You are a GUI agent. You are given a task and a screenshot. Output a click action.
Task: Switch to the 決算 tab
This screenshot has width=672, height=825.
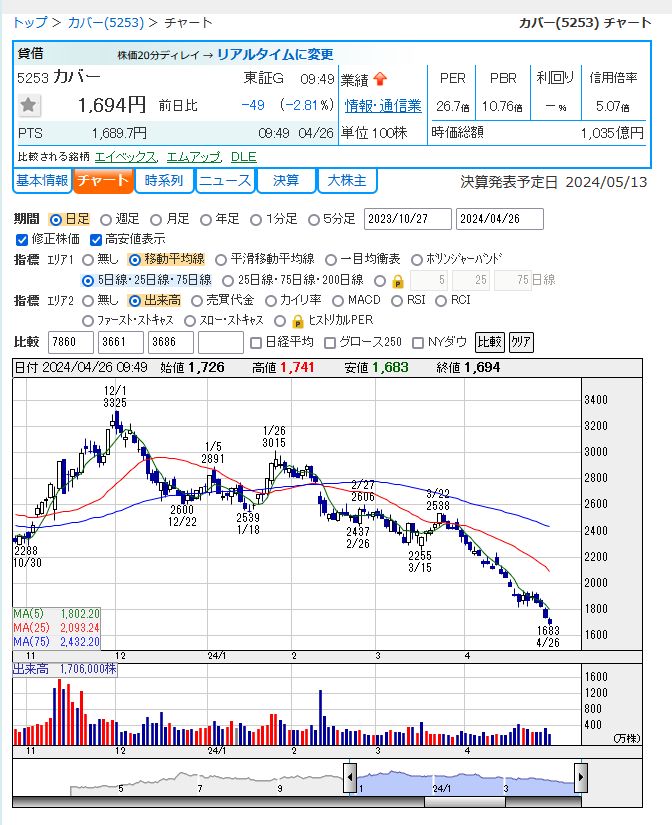[286, 181]
